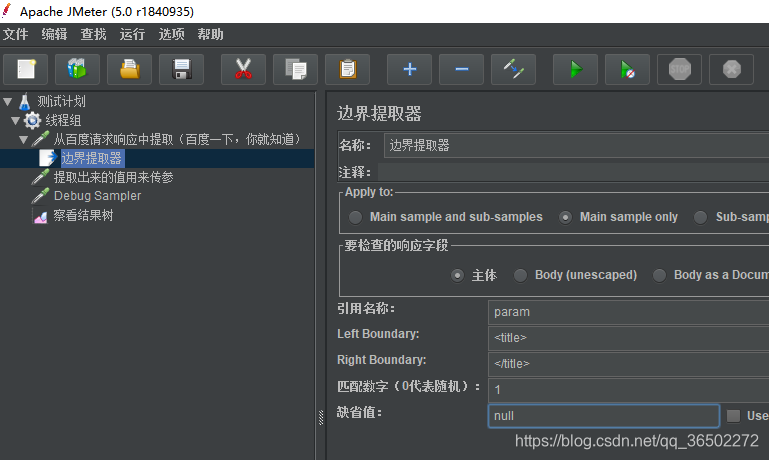Image resolution: width=769 pixels, height=460 pixels.
Task: Select 测试计划 in the tree
Action: point(61,102)
